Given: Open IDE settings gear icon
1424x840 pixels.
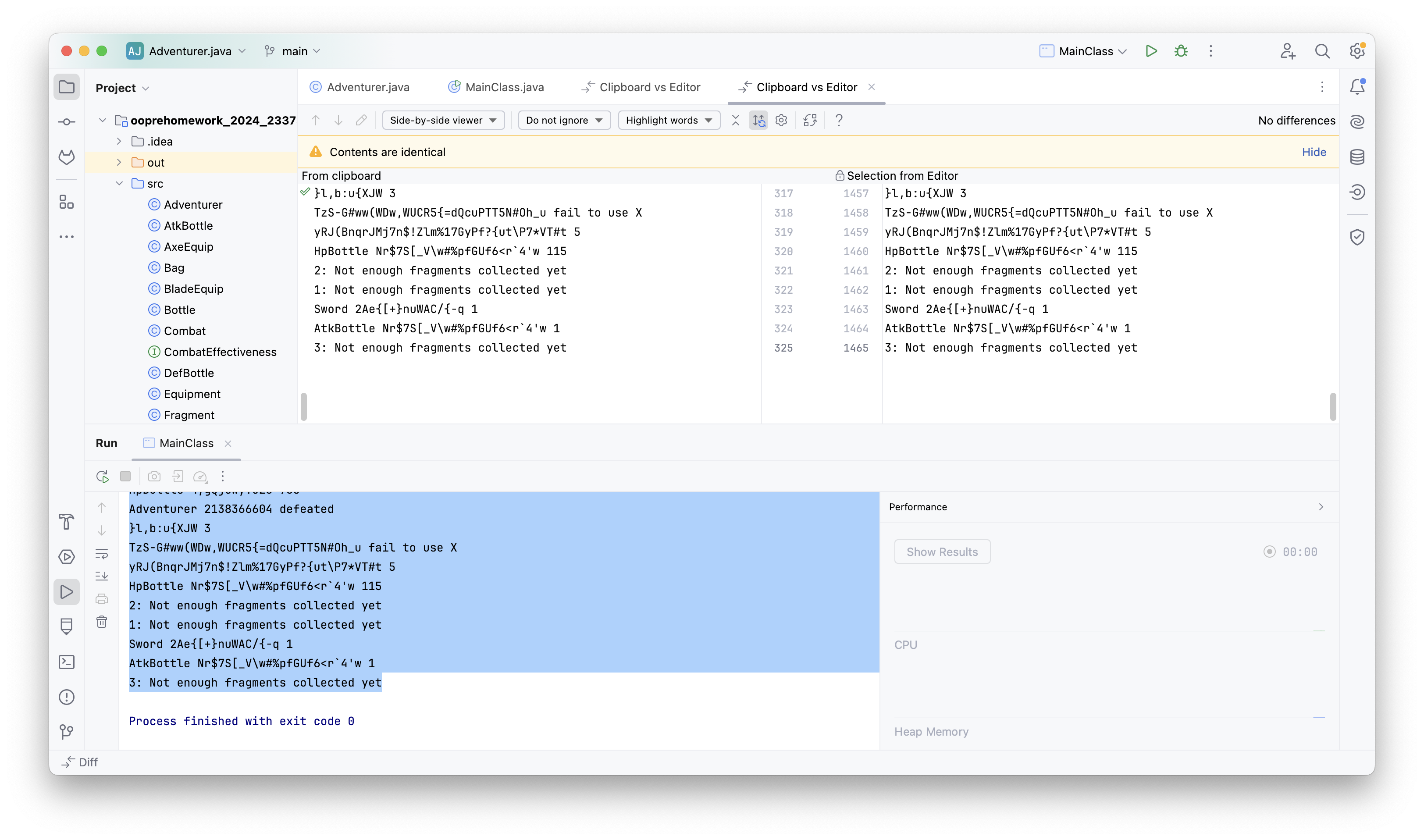Looking at the screenshot, I should 1357,51.
